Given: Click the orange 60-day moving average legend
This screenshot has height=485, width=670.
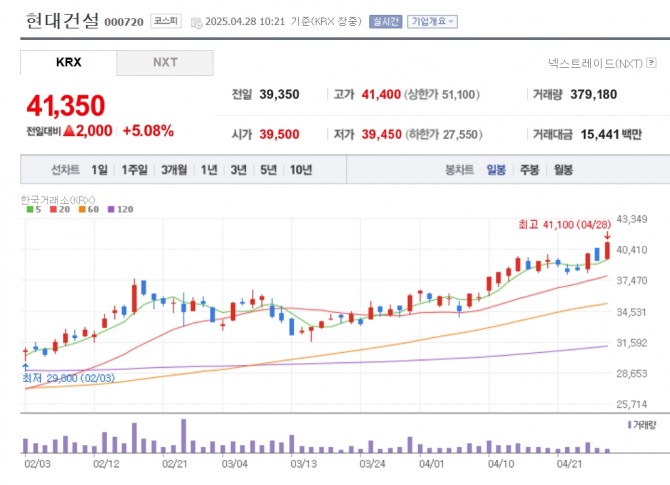Looking at the screenshot, I should [89, 209].
